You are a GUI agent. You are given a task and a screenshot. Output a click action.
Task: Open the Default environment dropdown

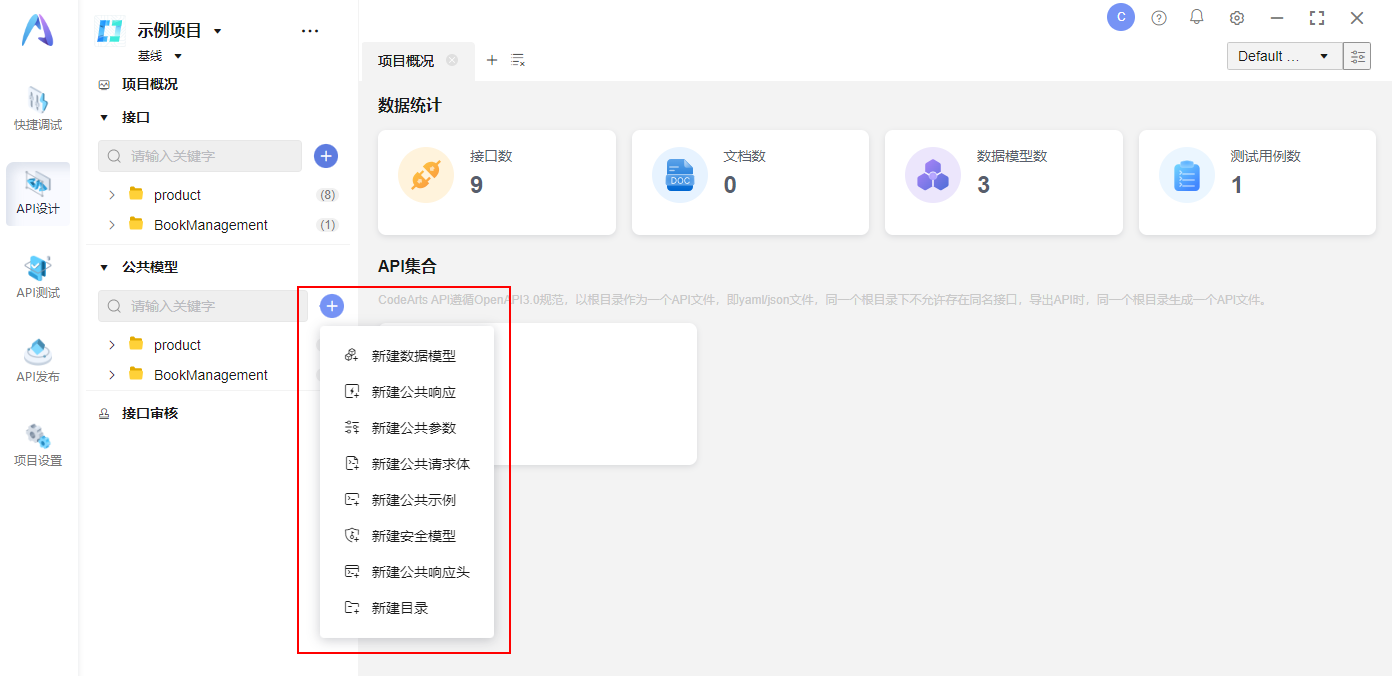pos(1283,56)
